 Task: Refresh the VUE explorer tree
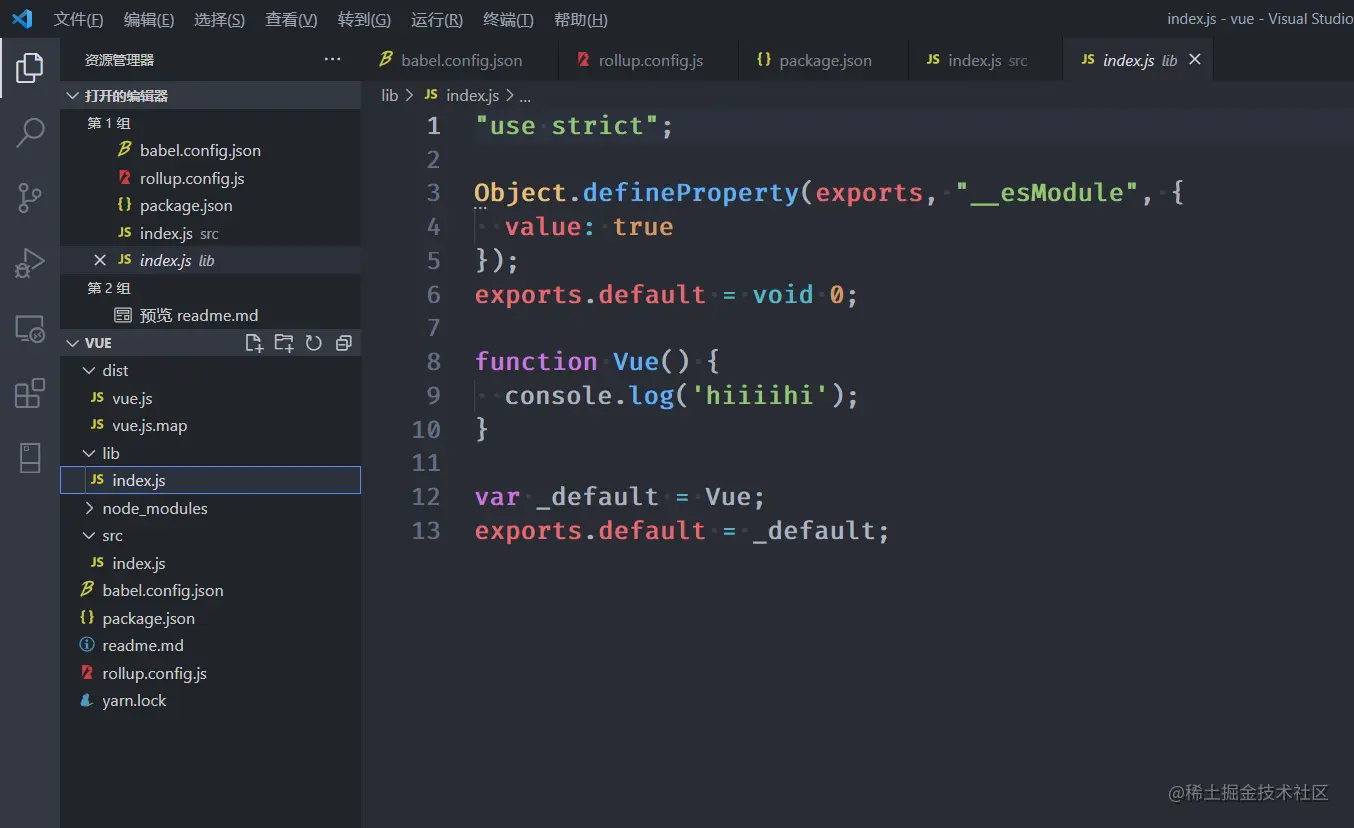[x=313, y=343]
